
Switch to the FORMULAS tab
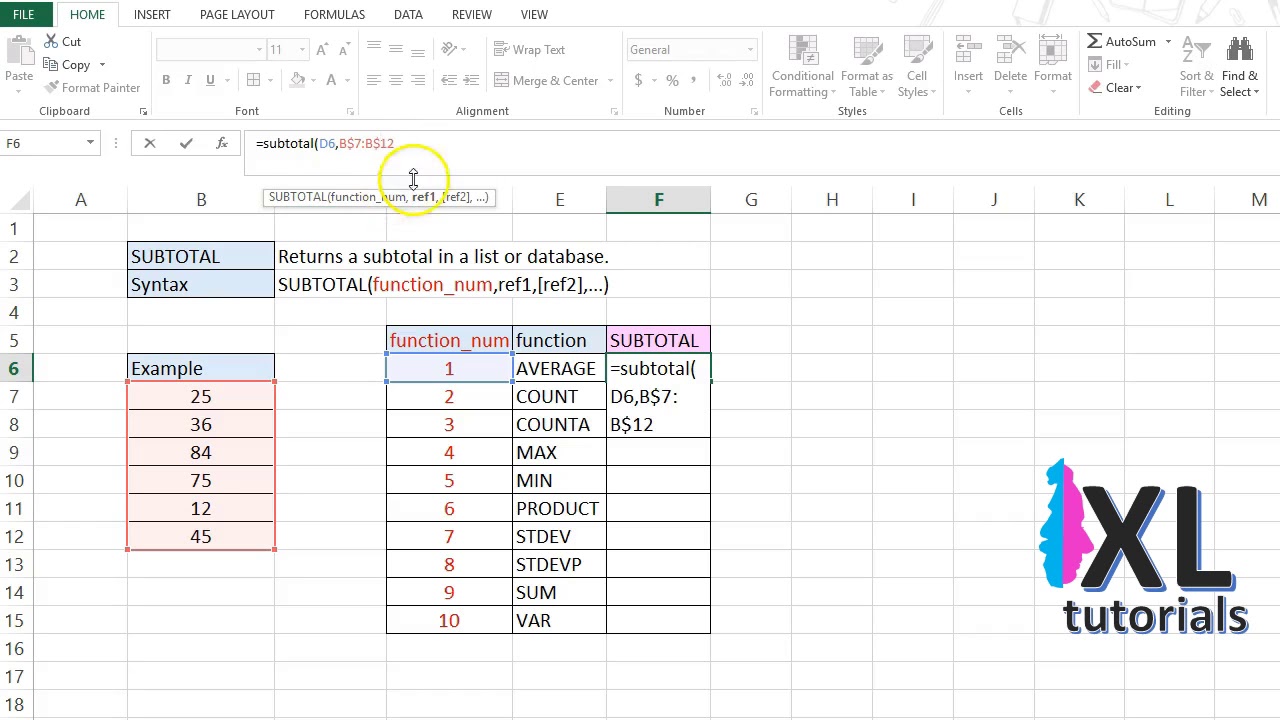pos(334,15)
